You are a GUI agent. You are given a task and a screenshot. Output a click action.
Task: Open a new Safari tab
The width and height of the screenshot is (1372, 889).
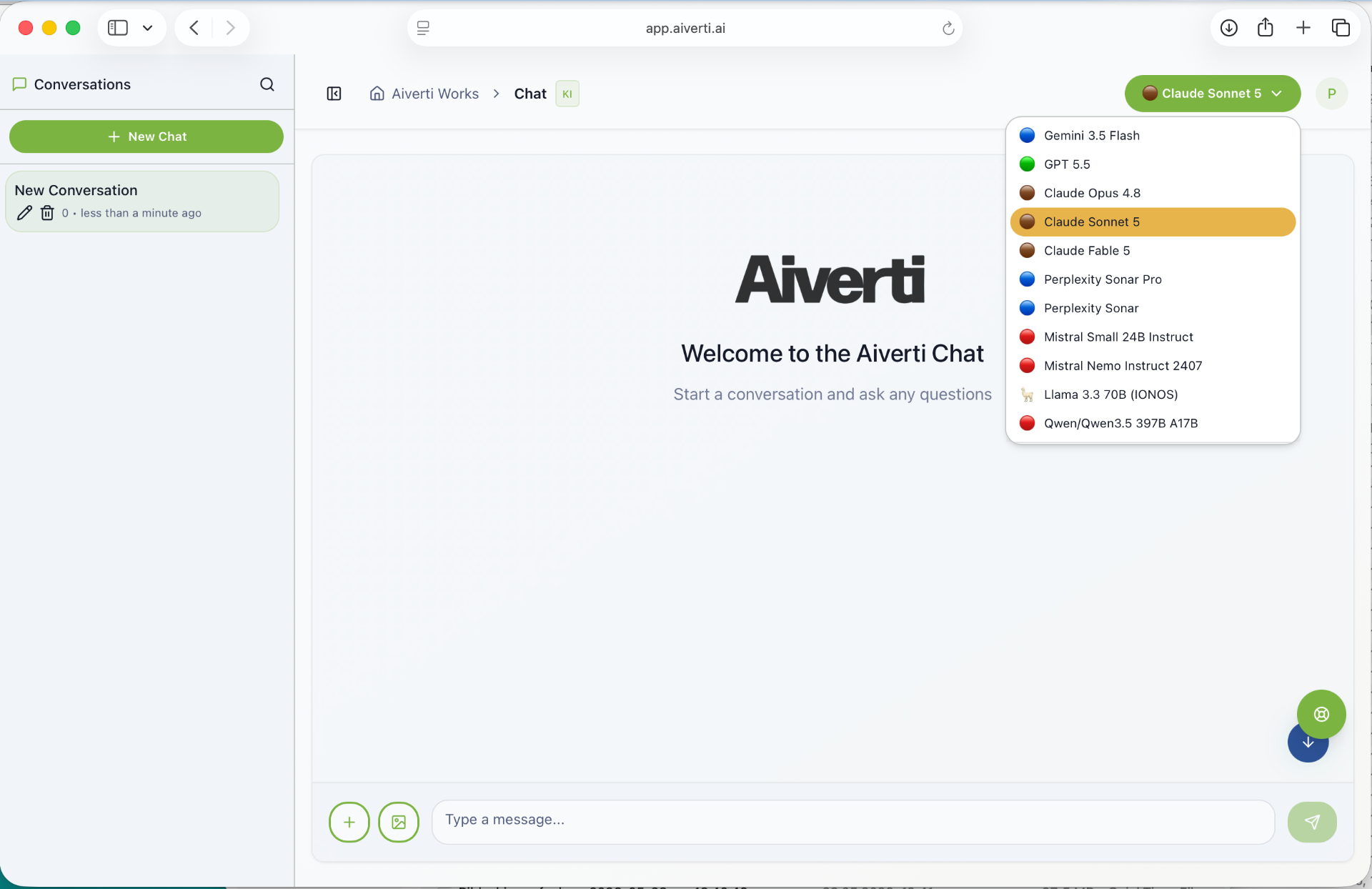tap(1303, 28)
